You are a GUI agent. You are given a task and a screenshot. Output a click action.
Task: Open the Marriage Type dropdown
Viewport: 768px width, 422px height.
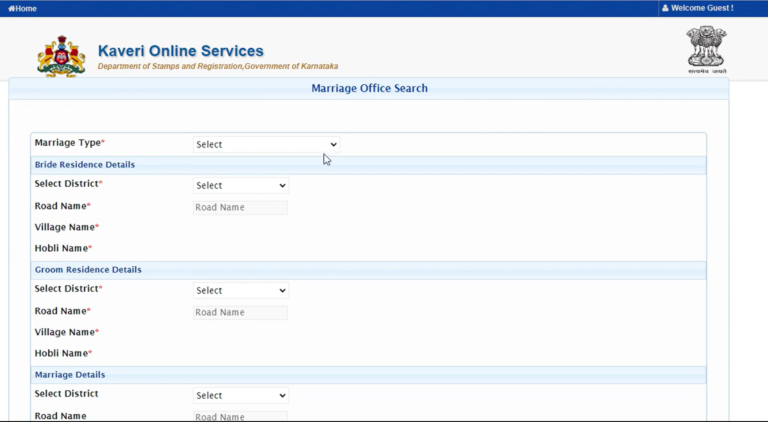coord(266,144)
